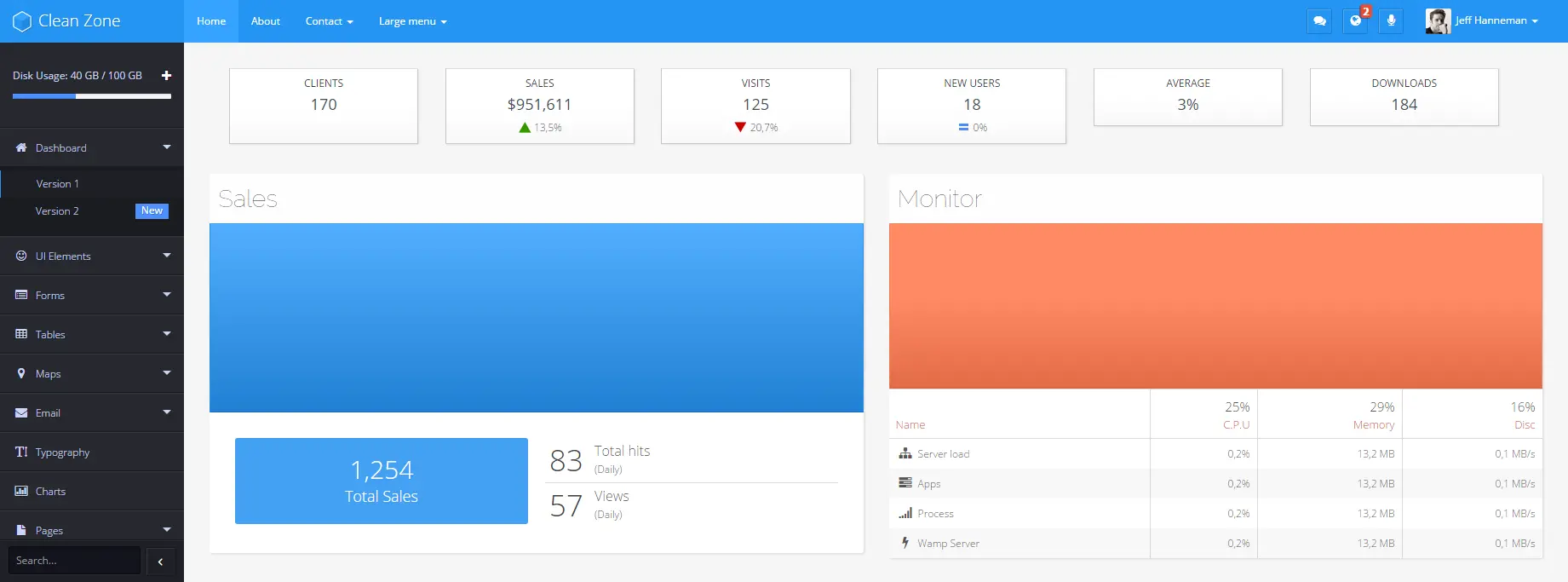Open the Contact dropdown menu
The height and width of the screenshot is (582, 1568).
pos(329,21)
